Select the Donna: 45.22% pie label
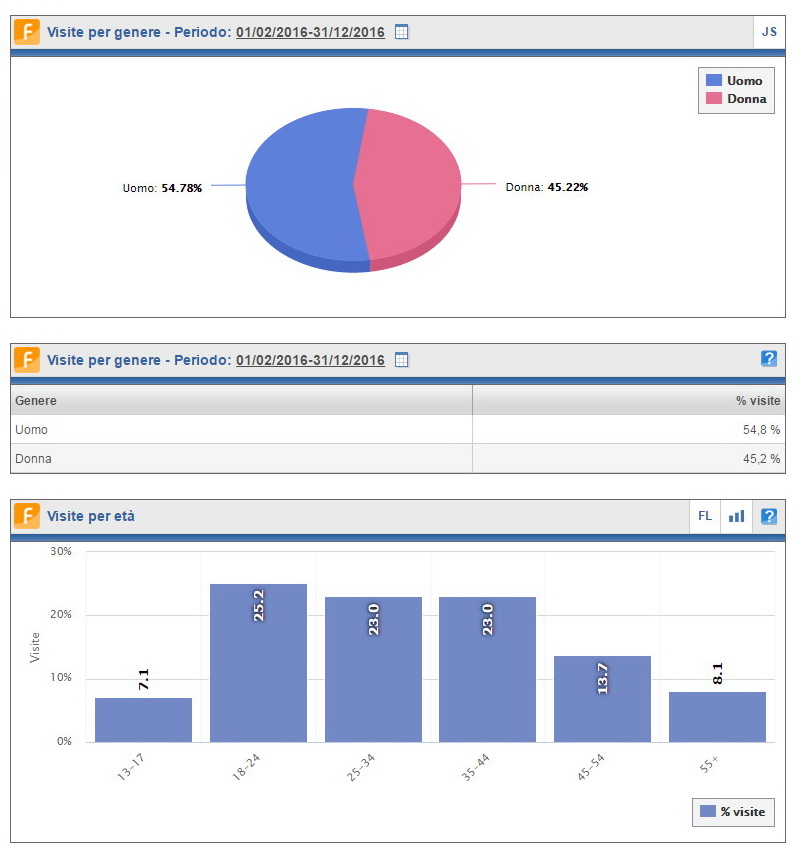Screen dimensions: 797x853 (547, 187)
